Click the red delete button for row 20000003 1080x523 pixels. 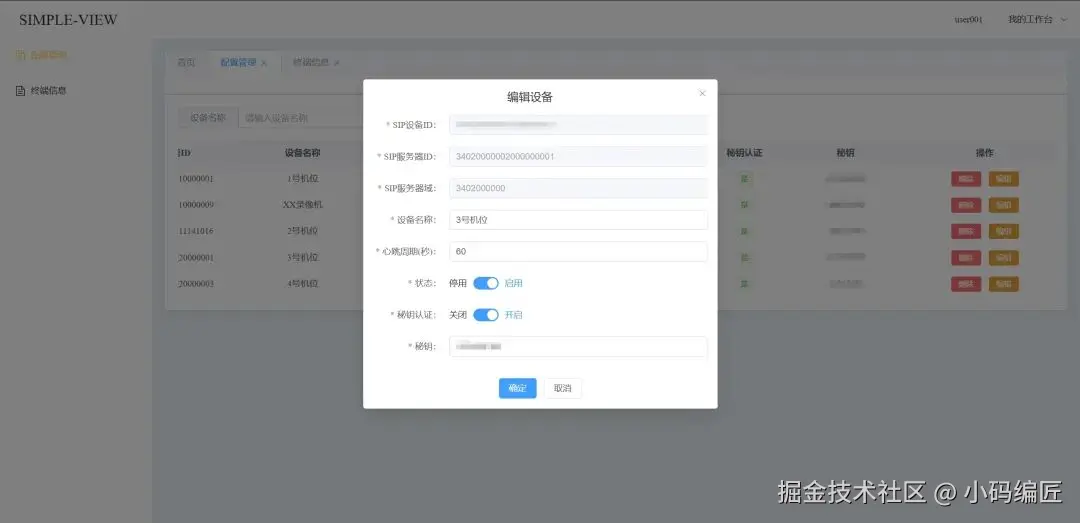click(x=966, y=284)
